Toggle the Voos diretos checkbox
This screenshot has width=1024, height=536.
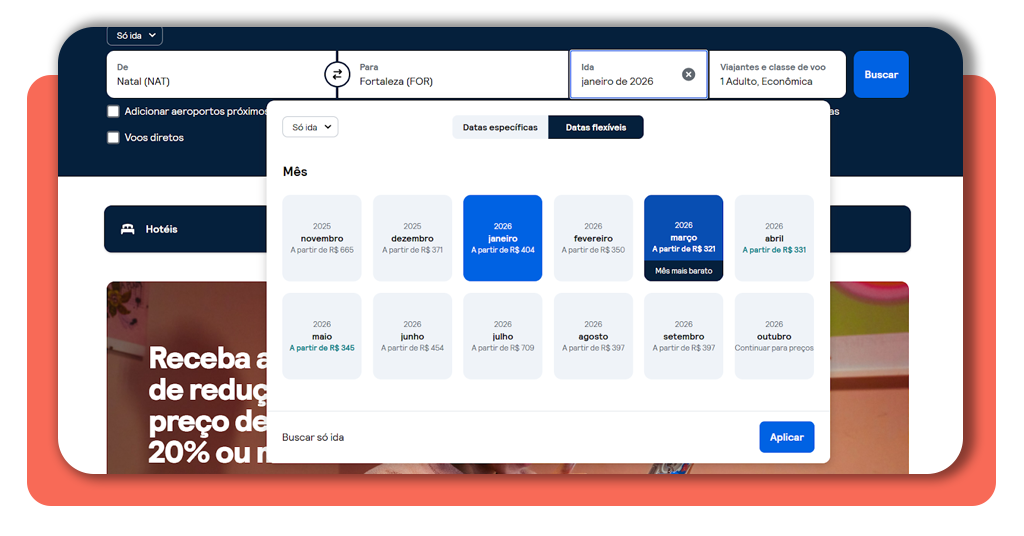click(113, 137)
